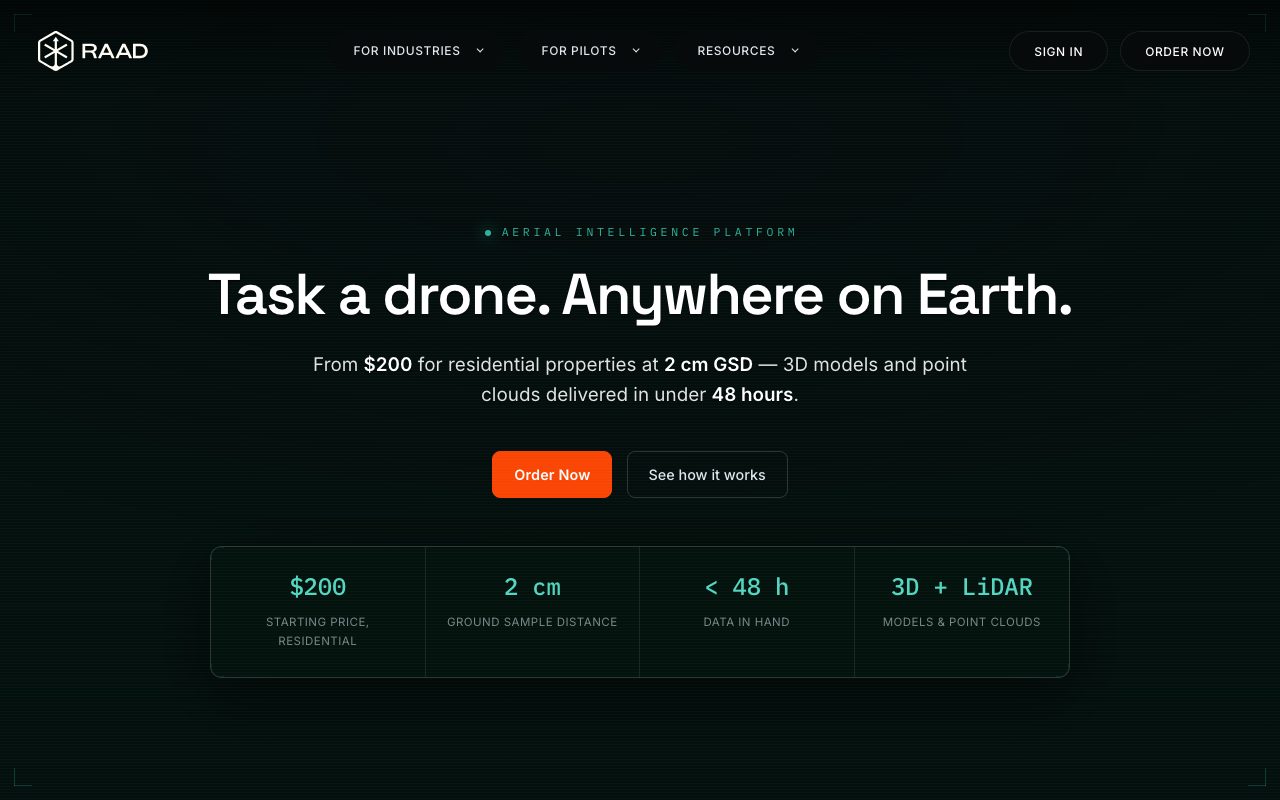This screenshot has width=1280, height=800.
Task: Click the Models & Point Clouds label
Action: click(962, 622)
